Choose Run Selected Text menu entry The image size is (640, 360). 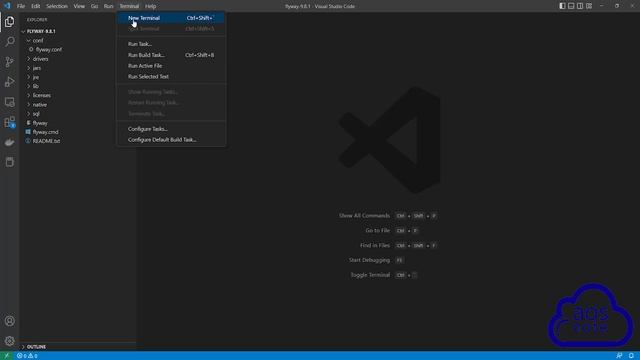click(171, 76)
